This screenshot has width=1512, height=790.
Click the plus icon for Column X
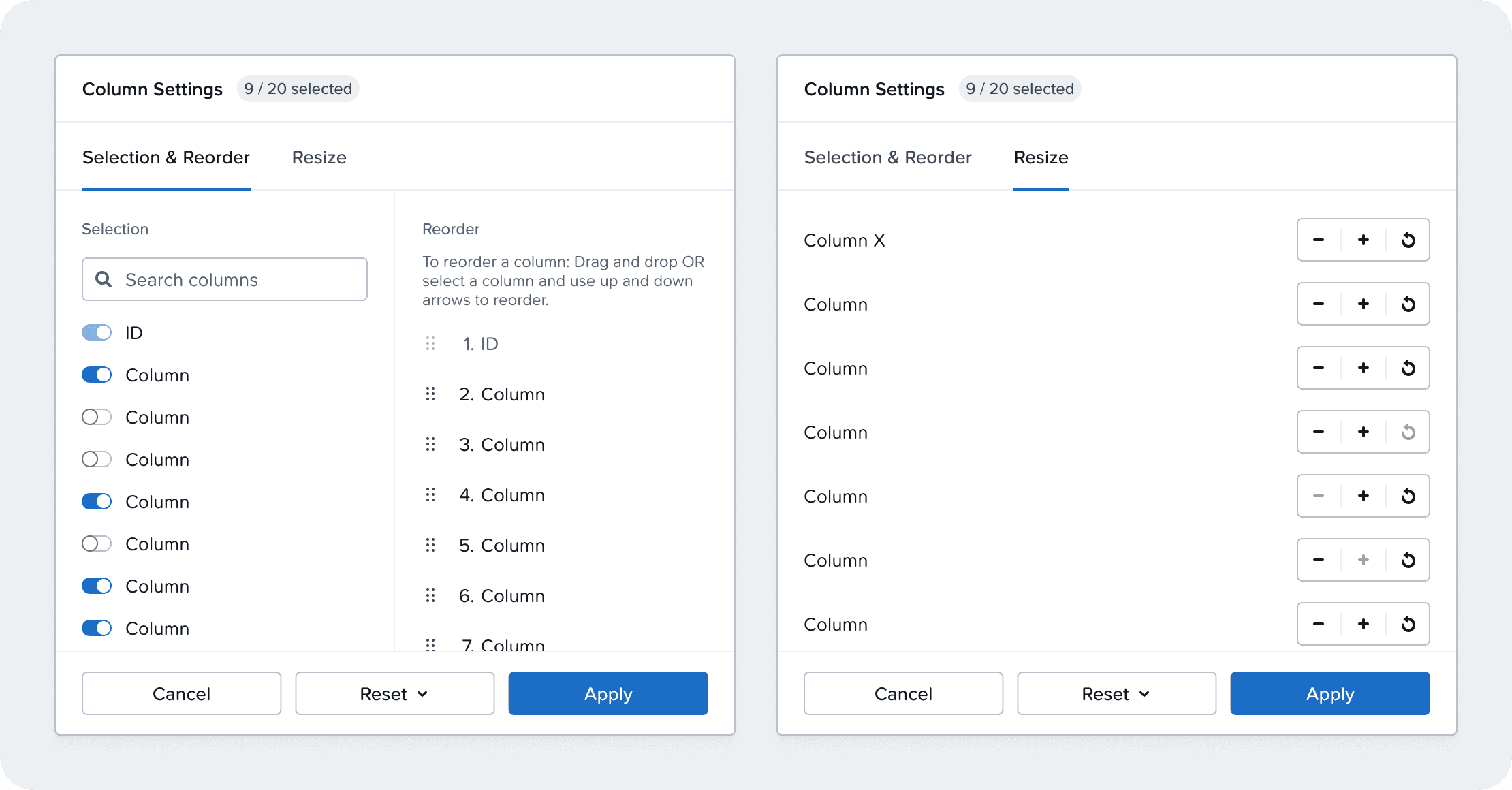1364,240
